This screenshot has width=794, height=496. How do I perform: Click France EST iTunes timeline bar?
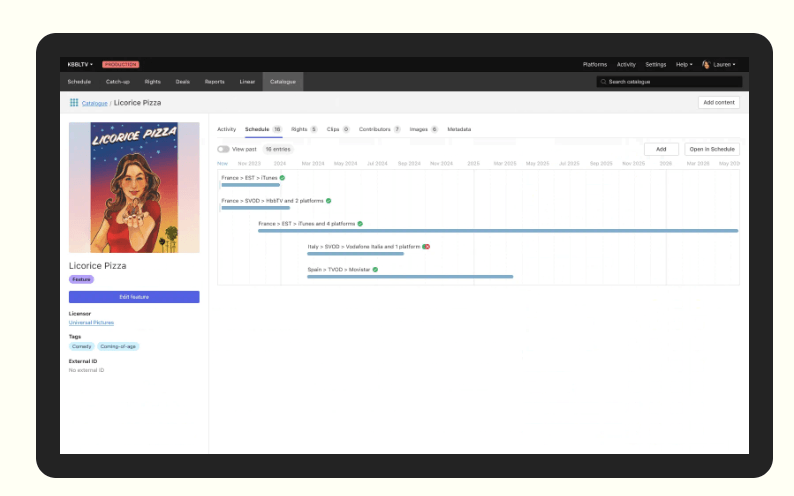(x=251, y=185)
